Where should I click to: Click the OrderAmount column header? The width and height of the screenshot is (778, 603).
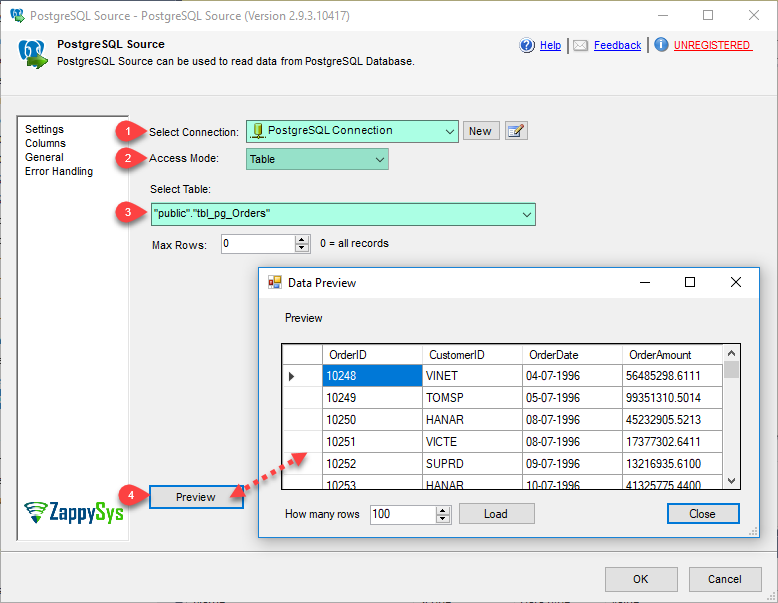tap(672, 355)
